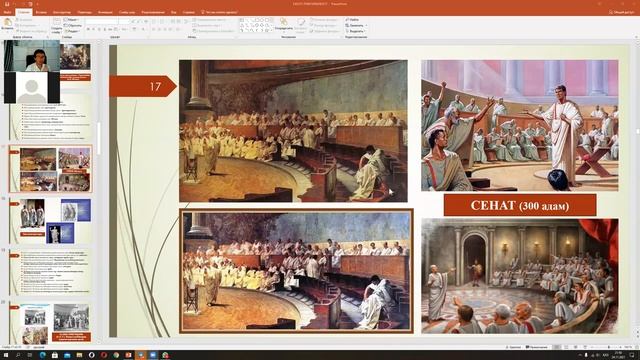Switch to the Конструктор ribbon tab
Viewport: 640px width, 360px height.
pos(62,12)
